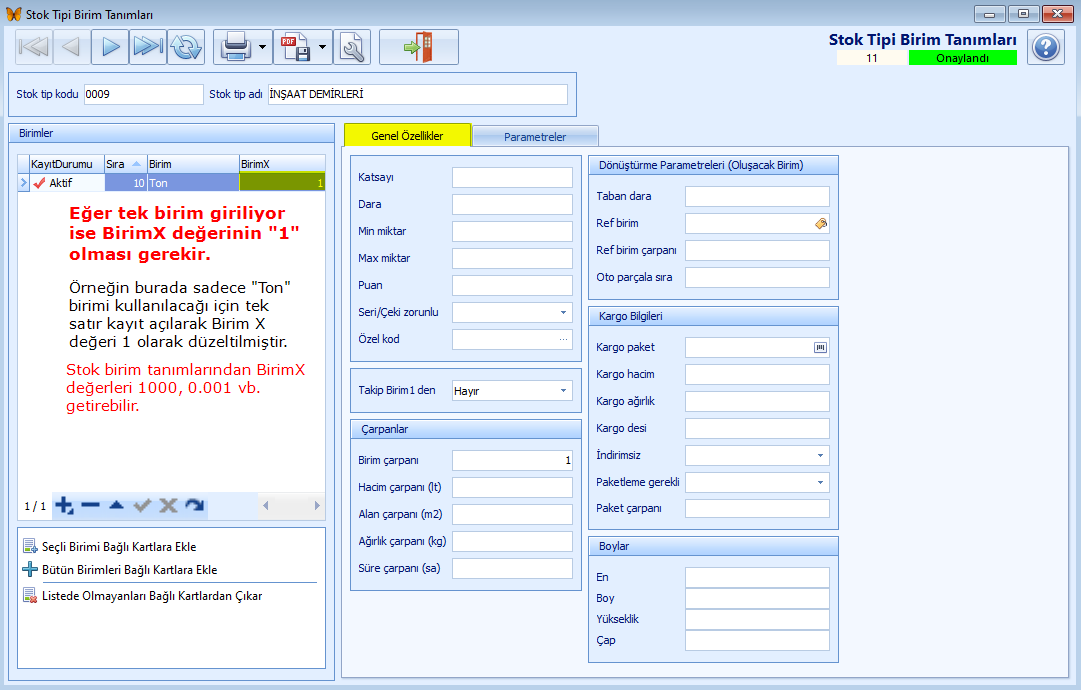Click the Max miktar field
This screenshot has width=1081, height=690.
(512, 258)
